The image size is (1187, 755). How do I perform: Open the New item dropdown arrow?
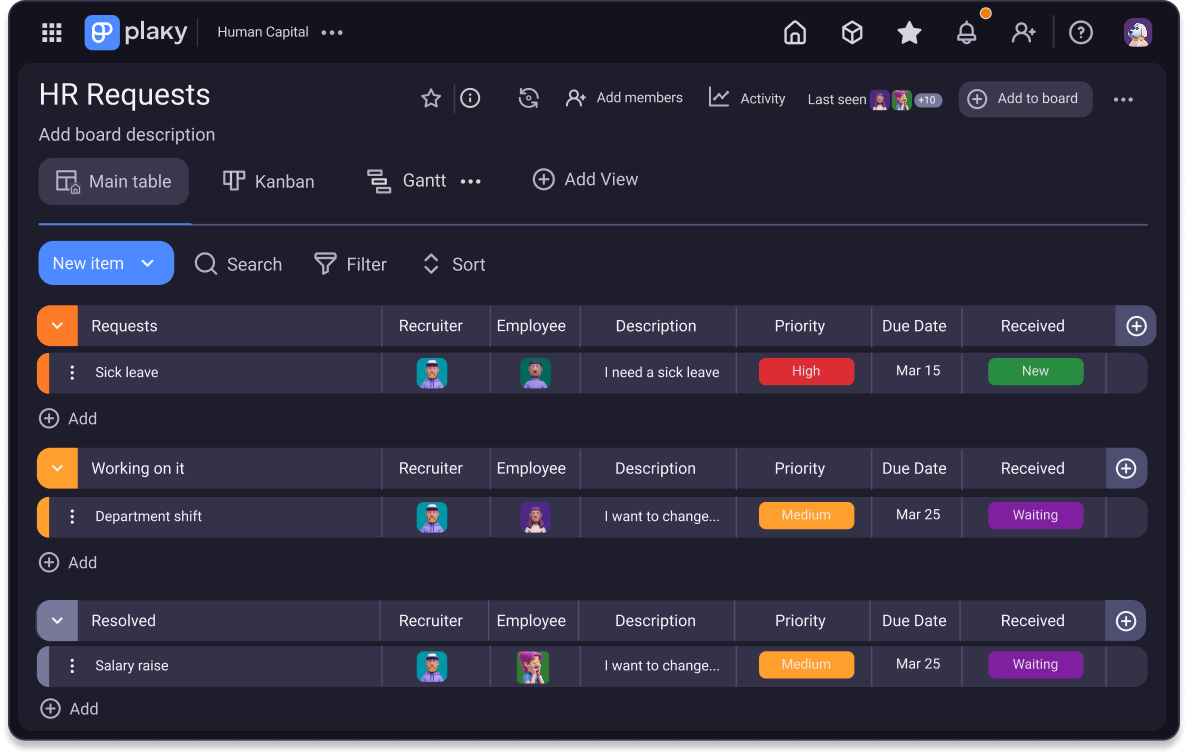coord(148,264)
